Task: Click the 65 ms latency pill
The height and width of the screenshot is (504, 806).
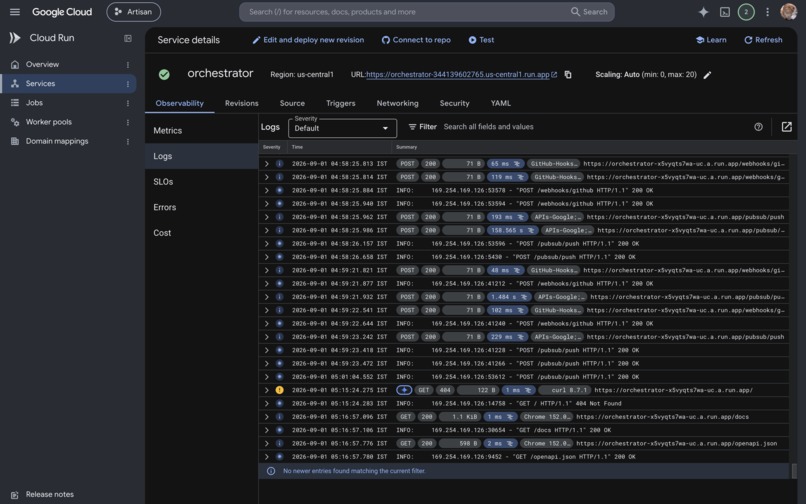Action: click(505, 164)
